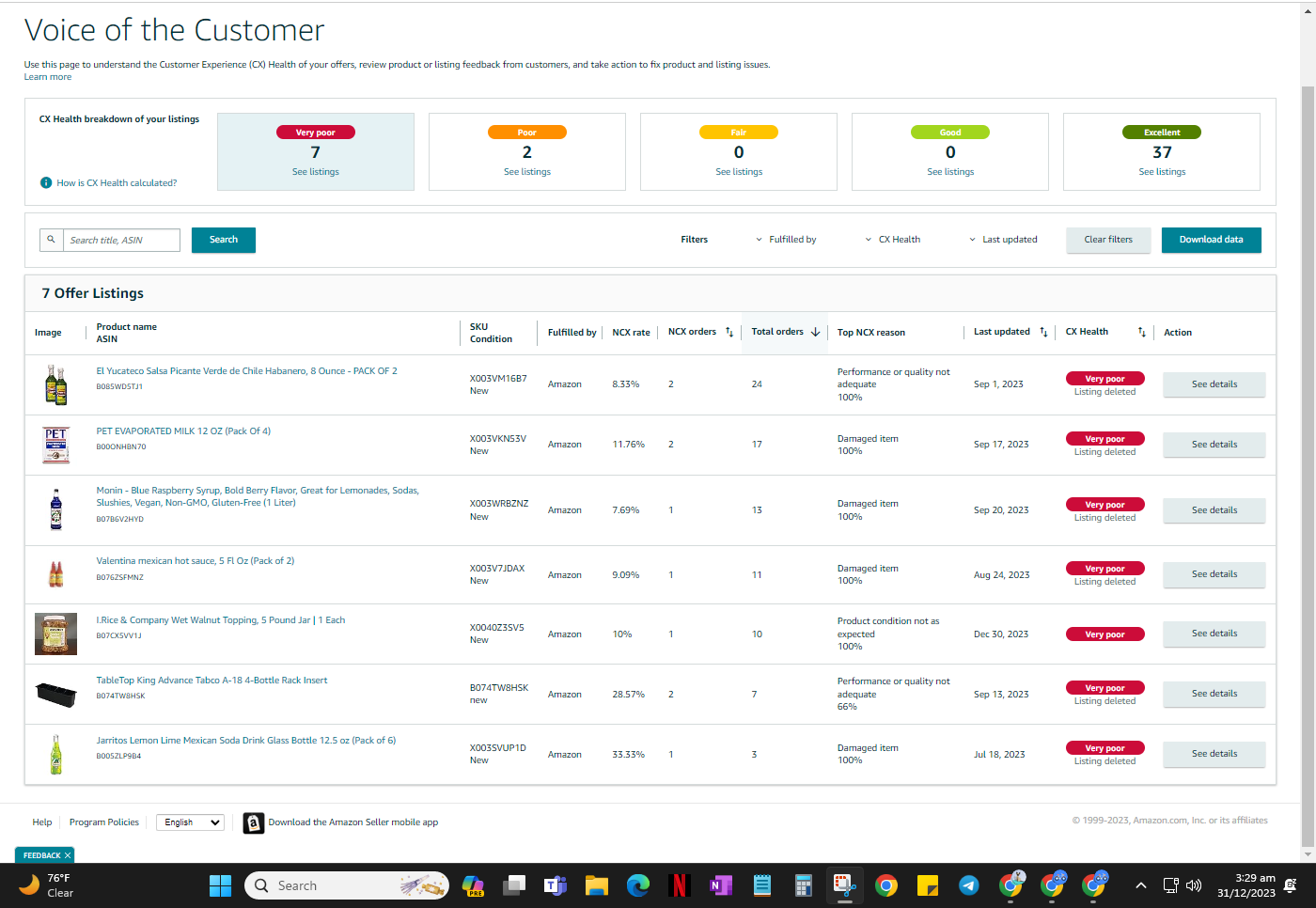The image size is (1316, 908).
Task: Click the teal Search button
Action: (224, 240)
